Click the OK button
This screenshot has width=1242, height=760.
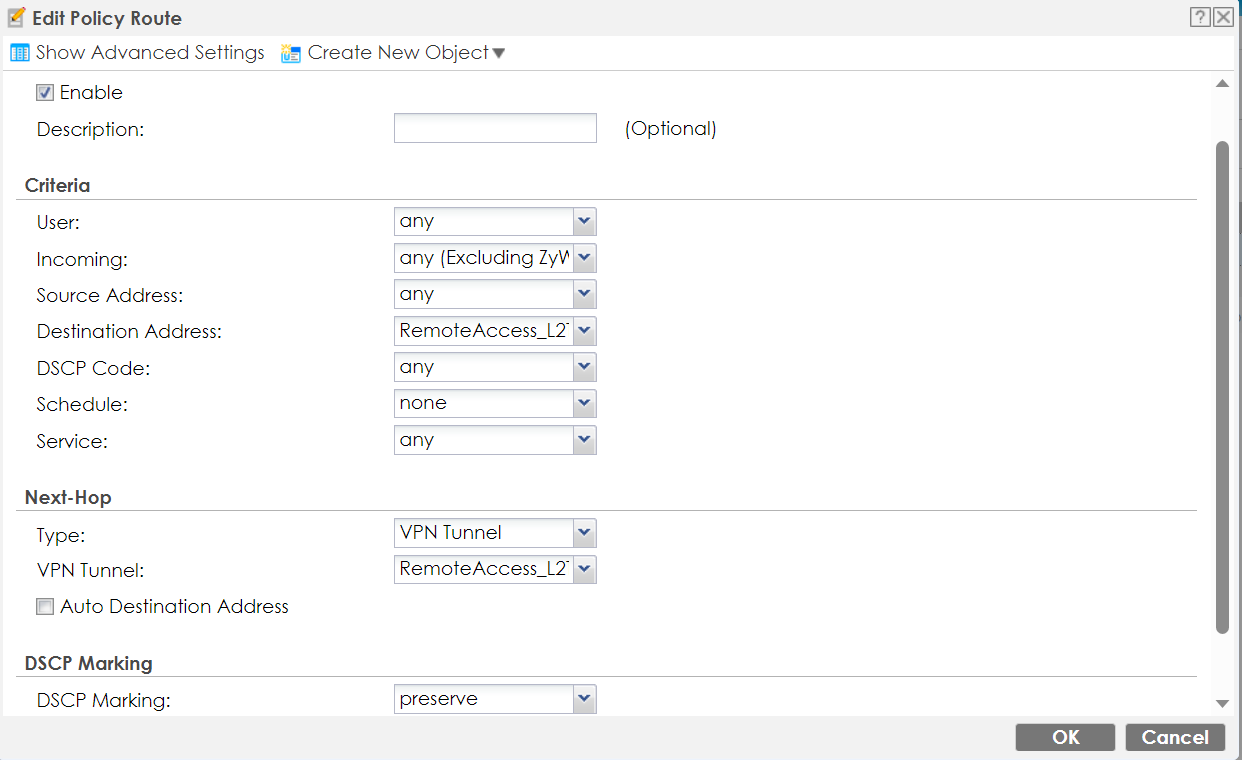1065,737
